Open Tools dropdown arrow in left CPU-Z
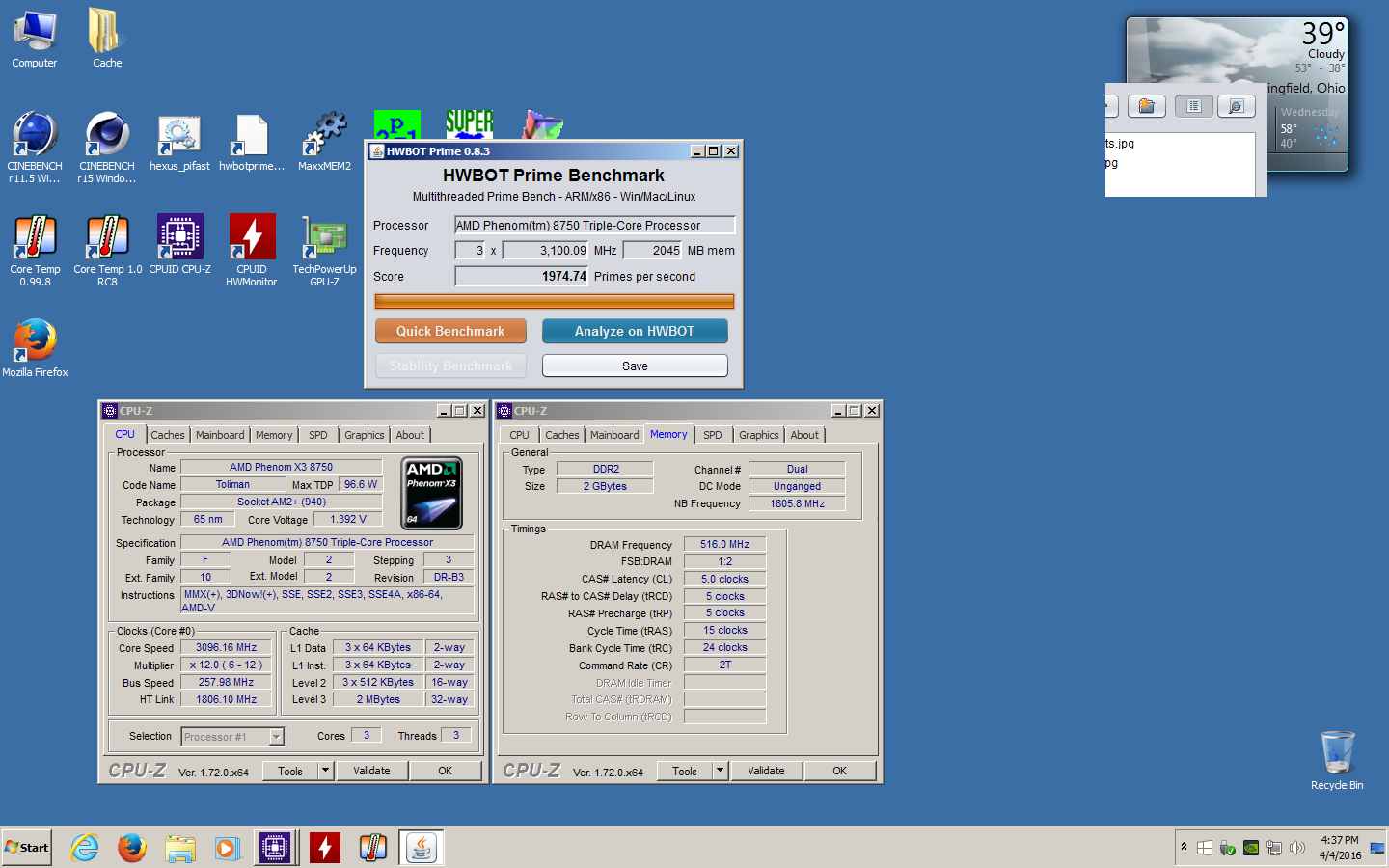 [325, 771]
